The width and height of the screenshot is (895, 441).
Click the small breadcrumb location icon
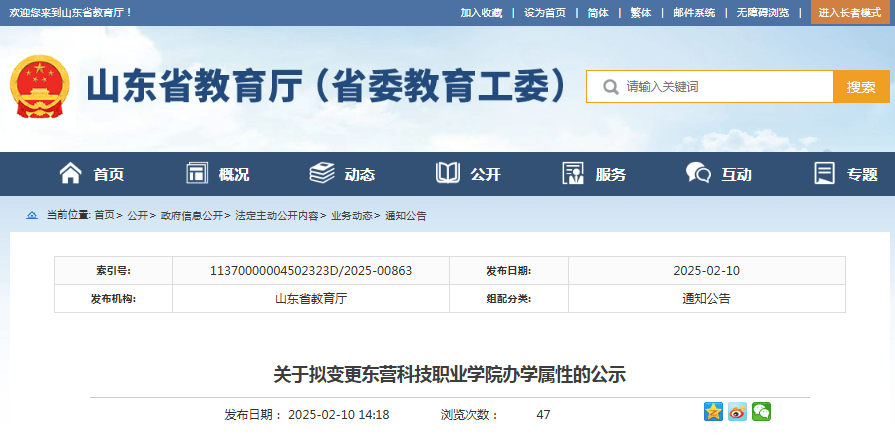32,216
